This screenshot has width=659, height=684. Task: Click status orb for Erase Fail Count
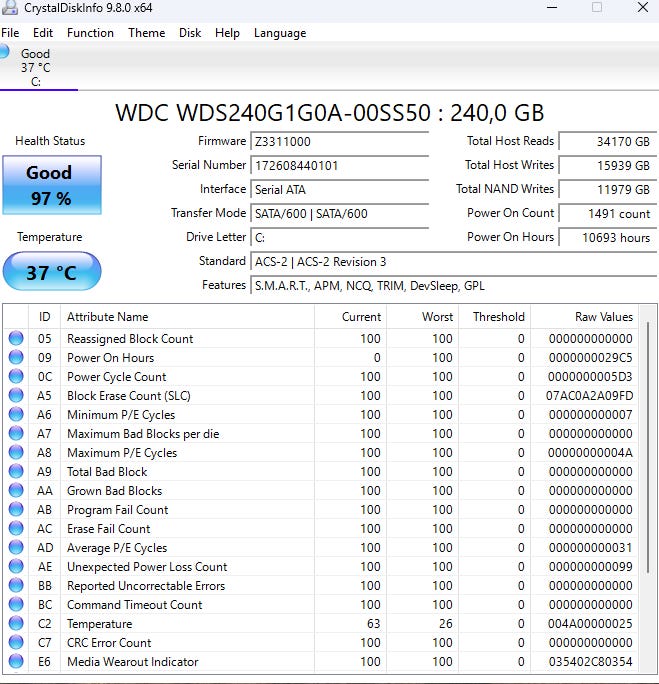(x=16, y=528)
